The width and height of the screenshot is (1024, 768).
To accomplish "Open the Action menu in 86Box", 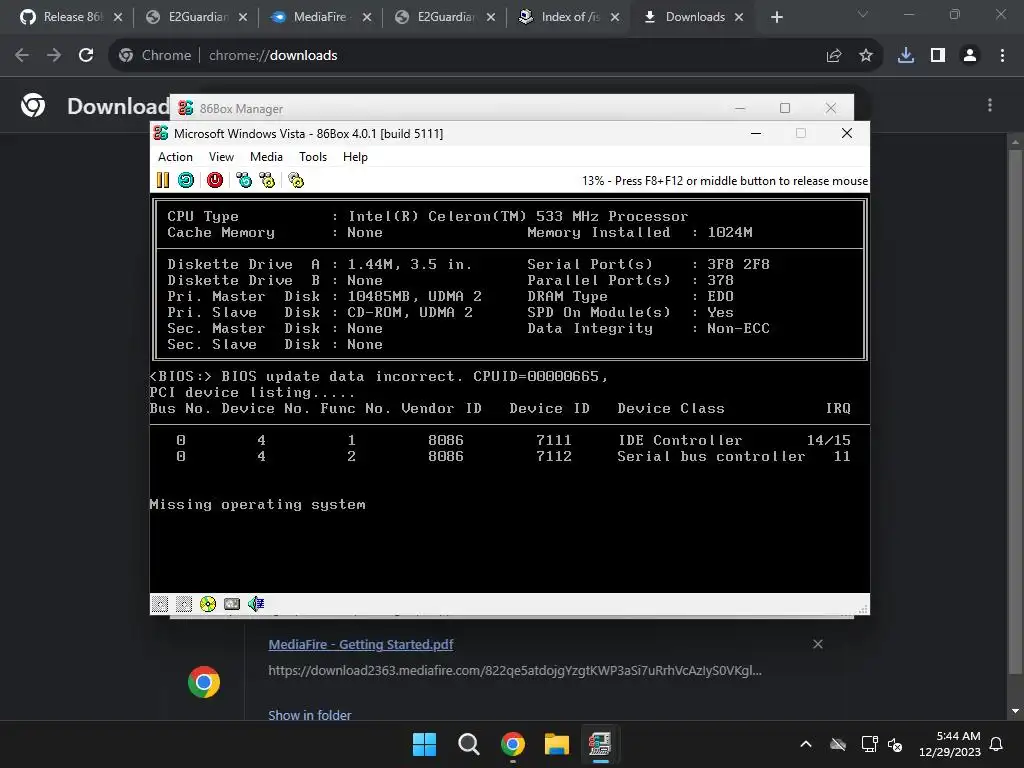I will pyautogui.click(x=175, y=157).
